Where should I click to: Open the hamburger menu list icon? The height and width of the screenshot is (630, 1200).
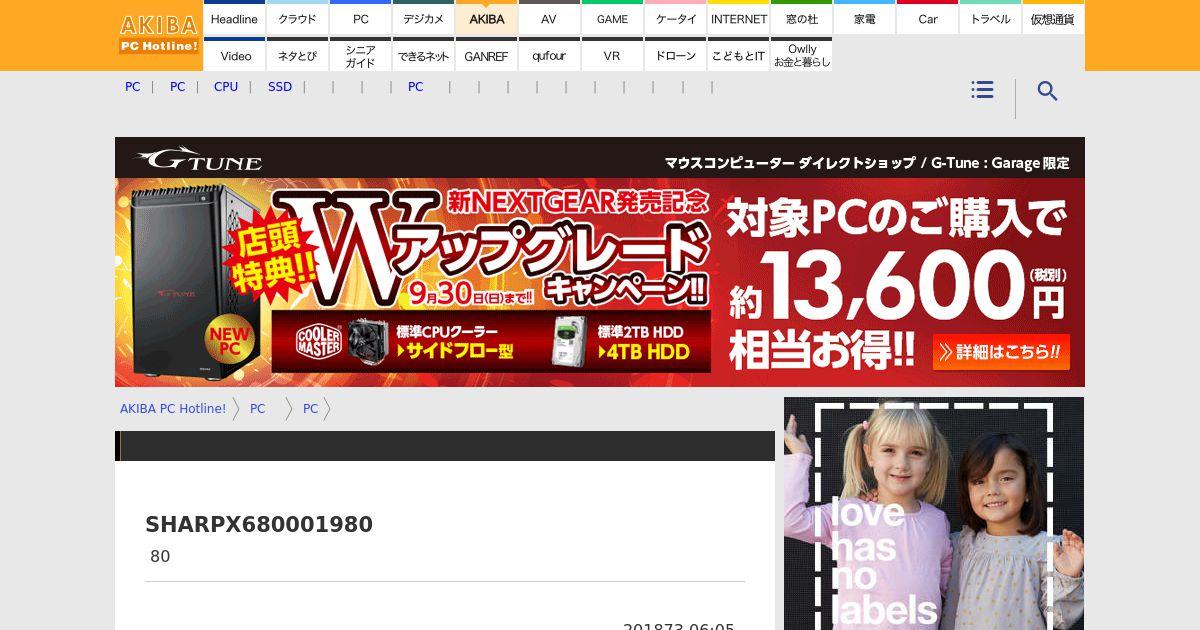(x=982, y=90)
